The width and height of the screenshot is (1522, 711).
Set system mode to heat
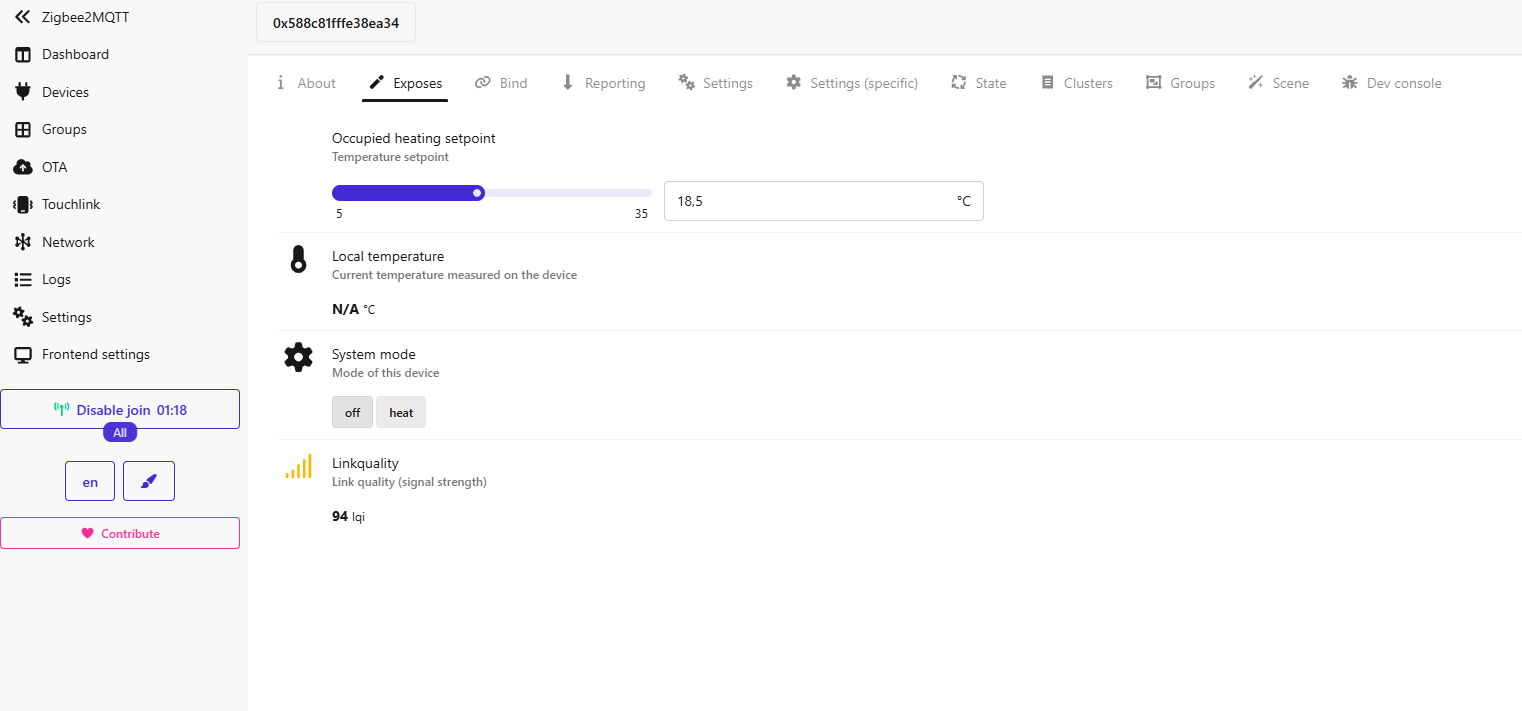tap(401, 412)
